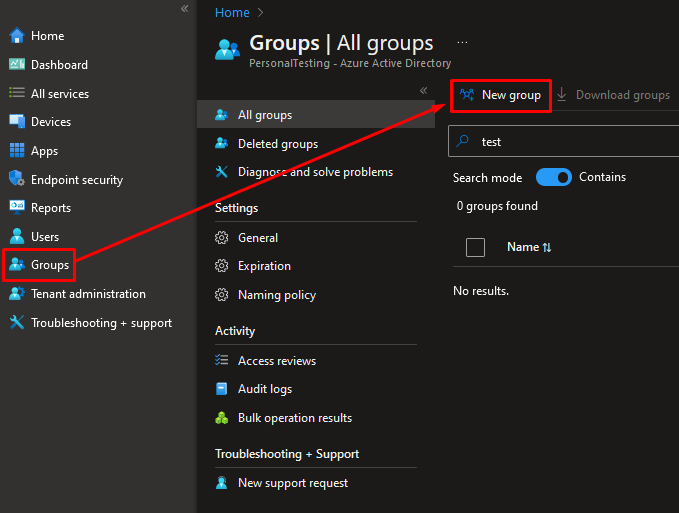Click the Bulk operation results green icon
679x513 pixels.
pyautogui.click(x=222, y=418)
